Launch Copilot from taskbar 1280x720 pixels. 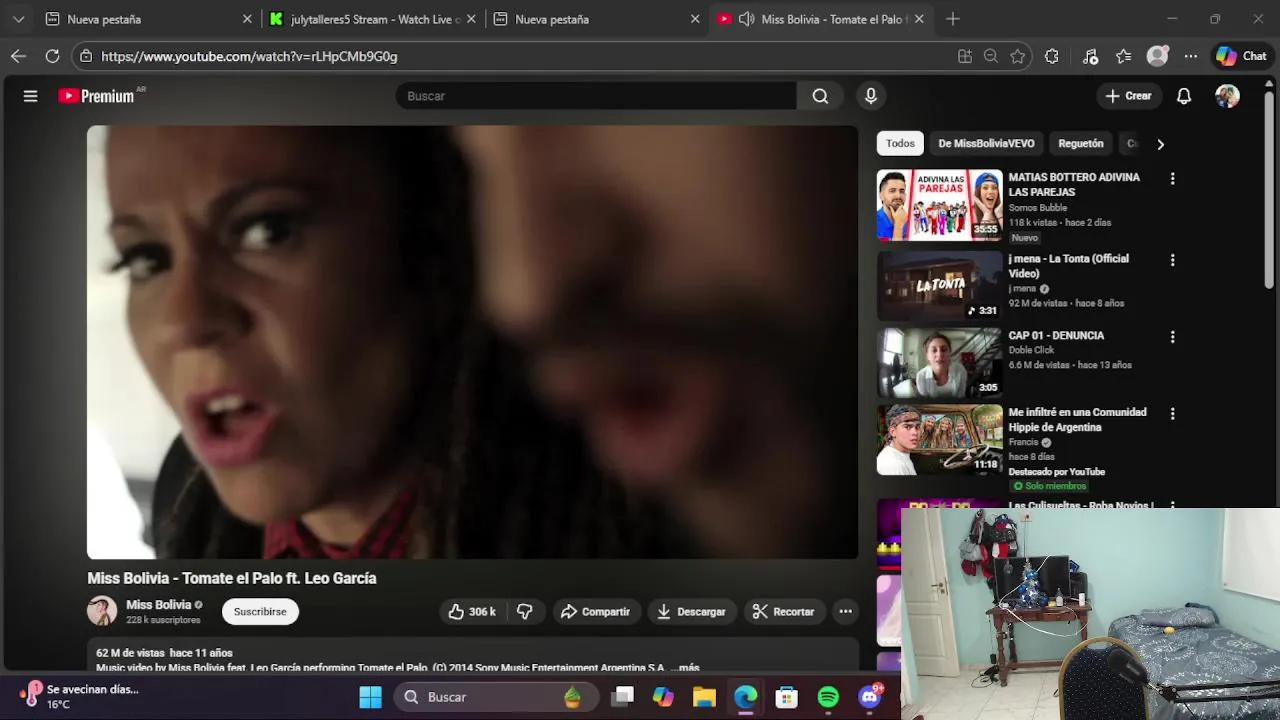coord(663,697)
